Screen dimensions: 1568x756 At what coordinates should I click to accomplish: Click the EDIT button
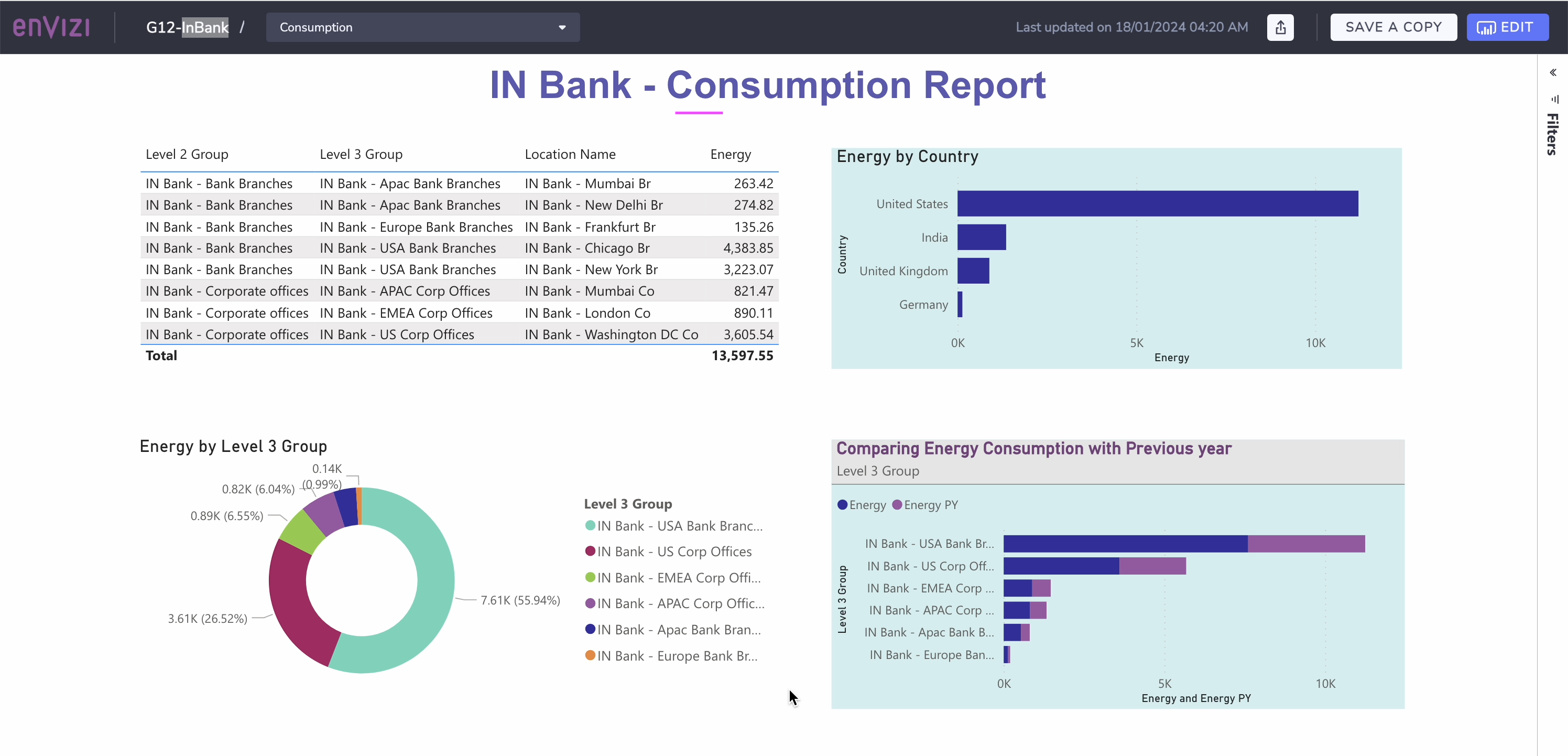coord(1508,27)
